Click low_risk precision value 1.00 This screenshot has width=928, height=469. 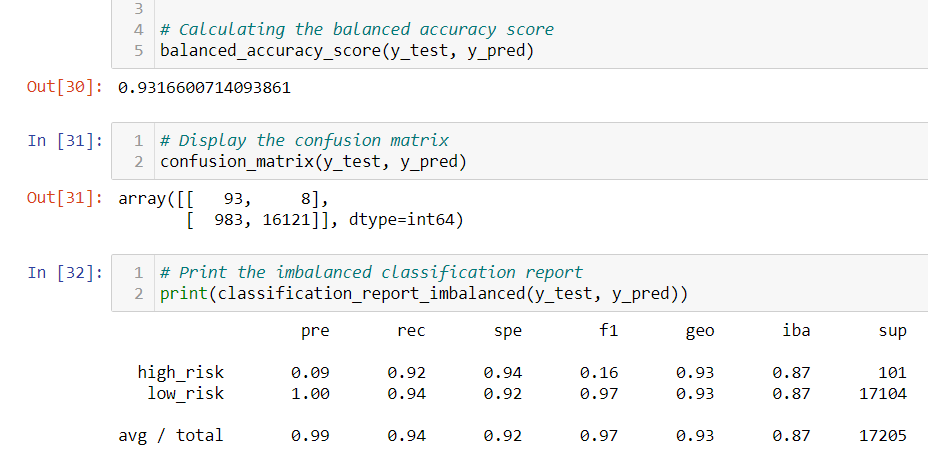310,394
